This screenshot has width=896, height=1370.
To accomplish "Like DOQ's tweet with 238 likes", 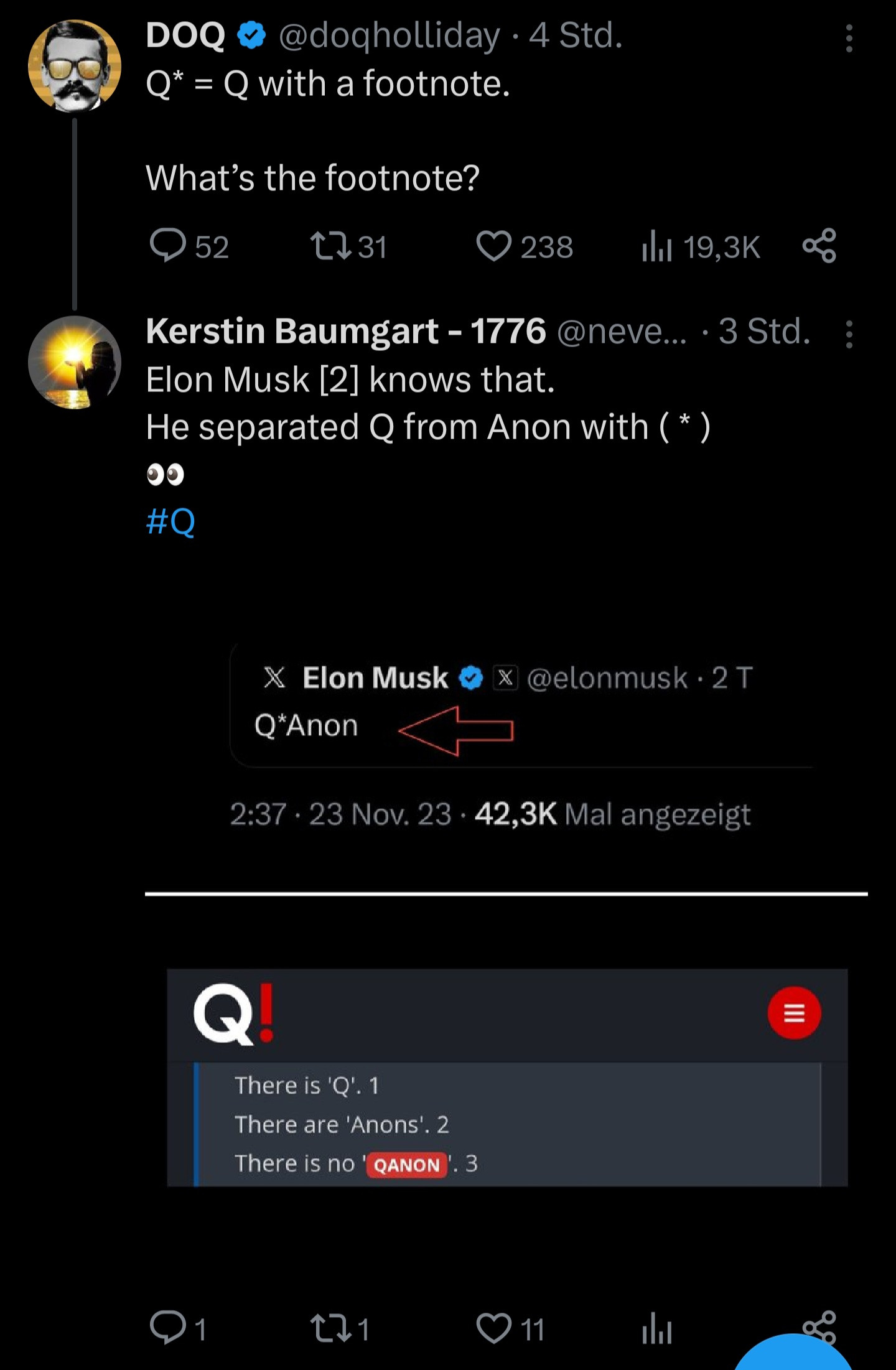I will point(494,246).
